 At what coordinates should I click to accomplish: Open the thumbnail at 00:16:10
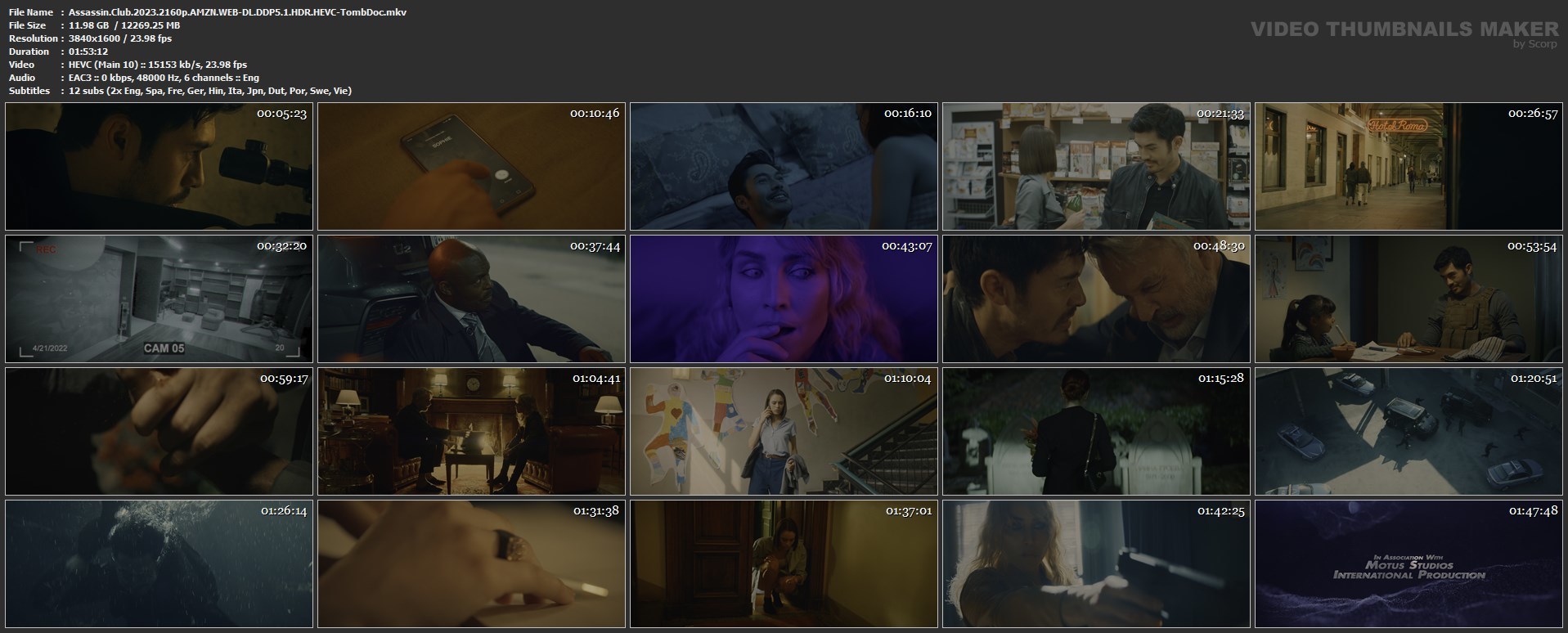[x=784, y=166]
